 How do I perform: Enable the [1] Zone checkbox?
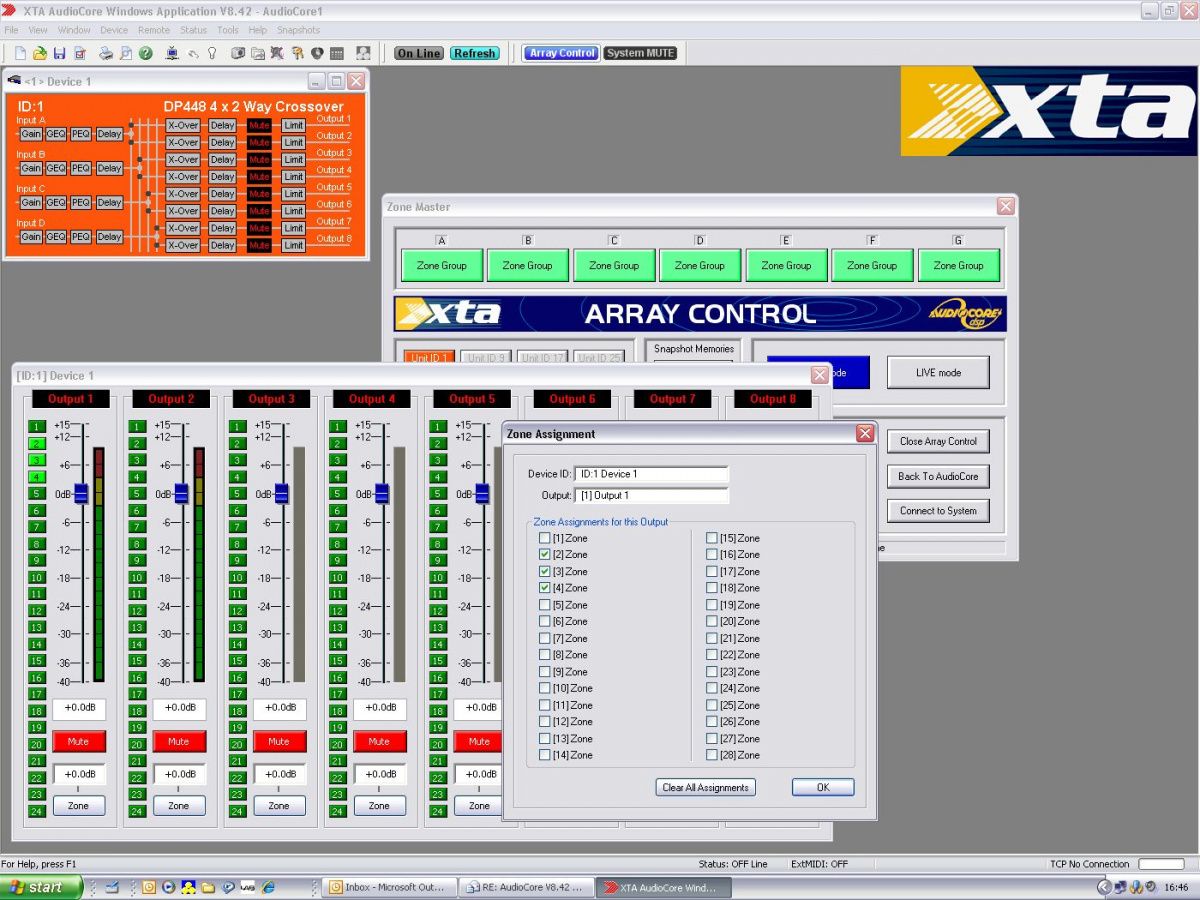coord(545,538)
